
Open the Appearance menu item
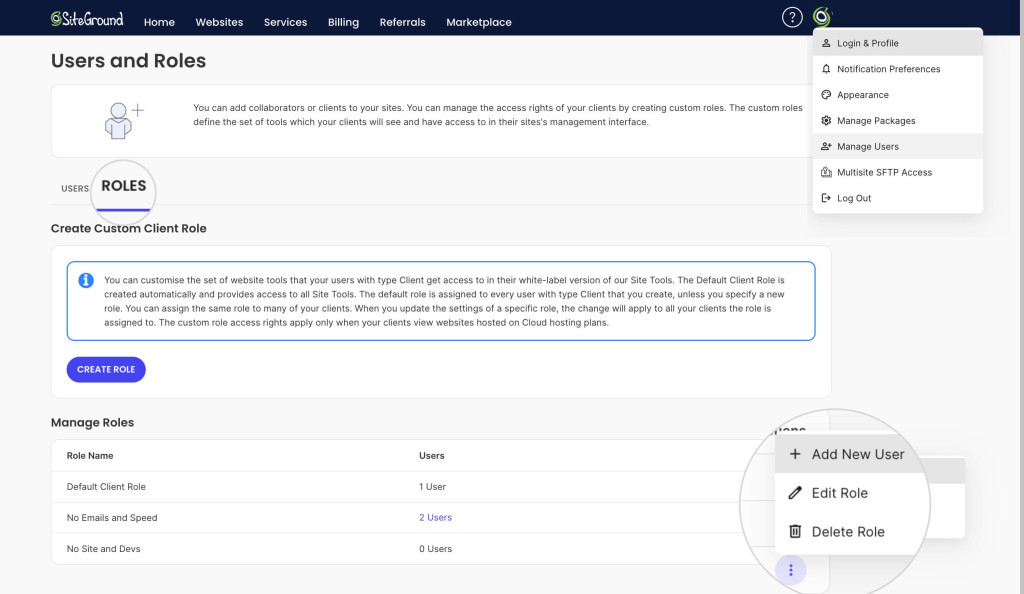point(897,95)
